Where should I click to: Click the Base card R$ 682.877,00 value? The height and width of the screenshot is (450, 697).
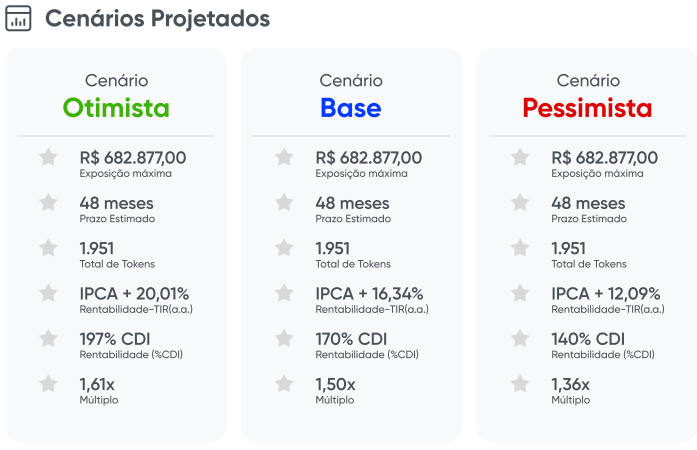tap(369, 158)
